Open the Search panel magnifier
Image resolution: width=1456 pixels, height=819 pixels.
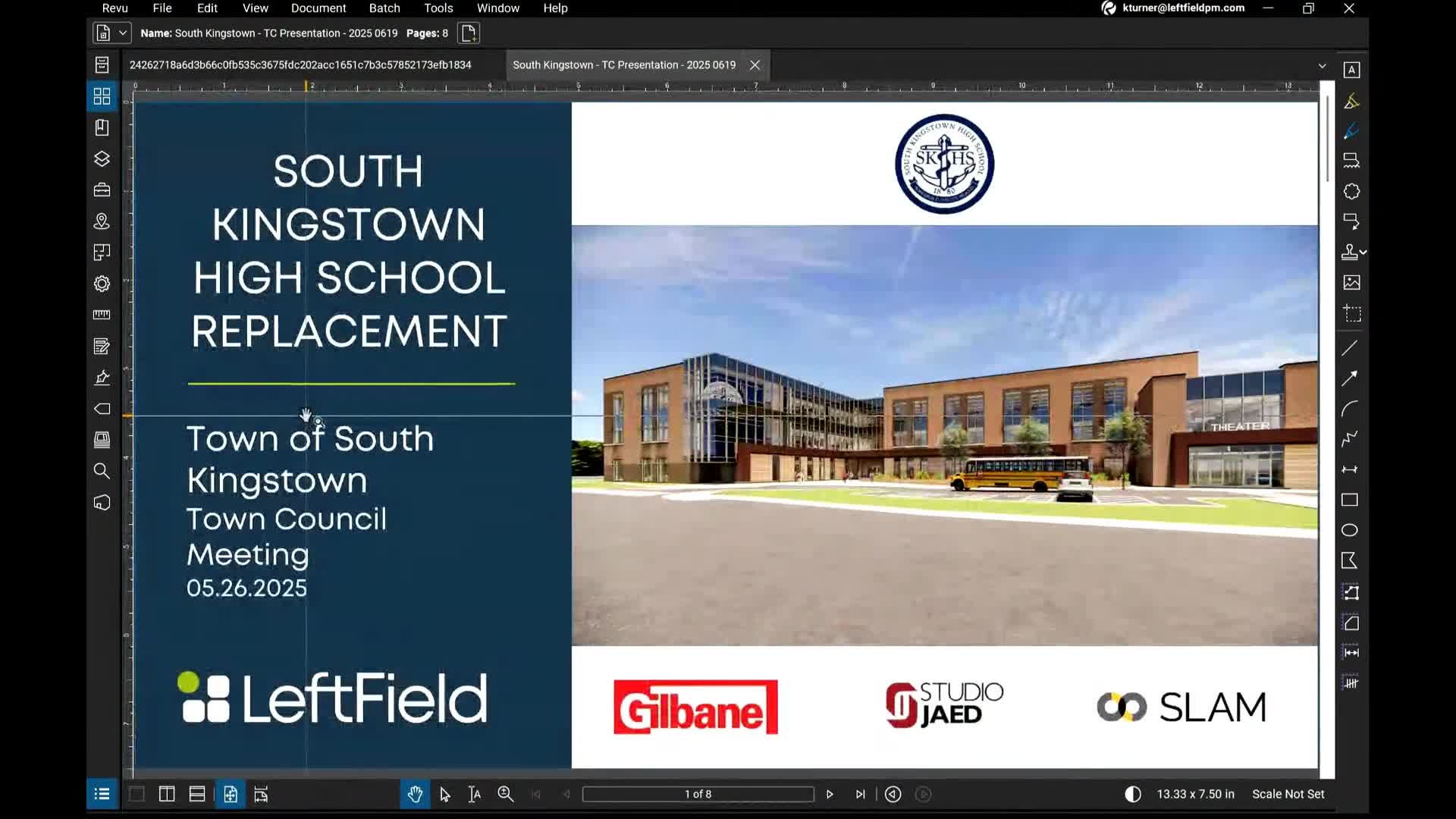point(102,471)
